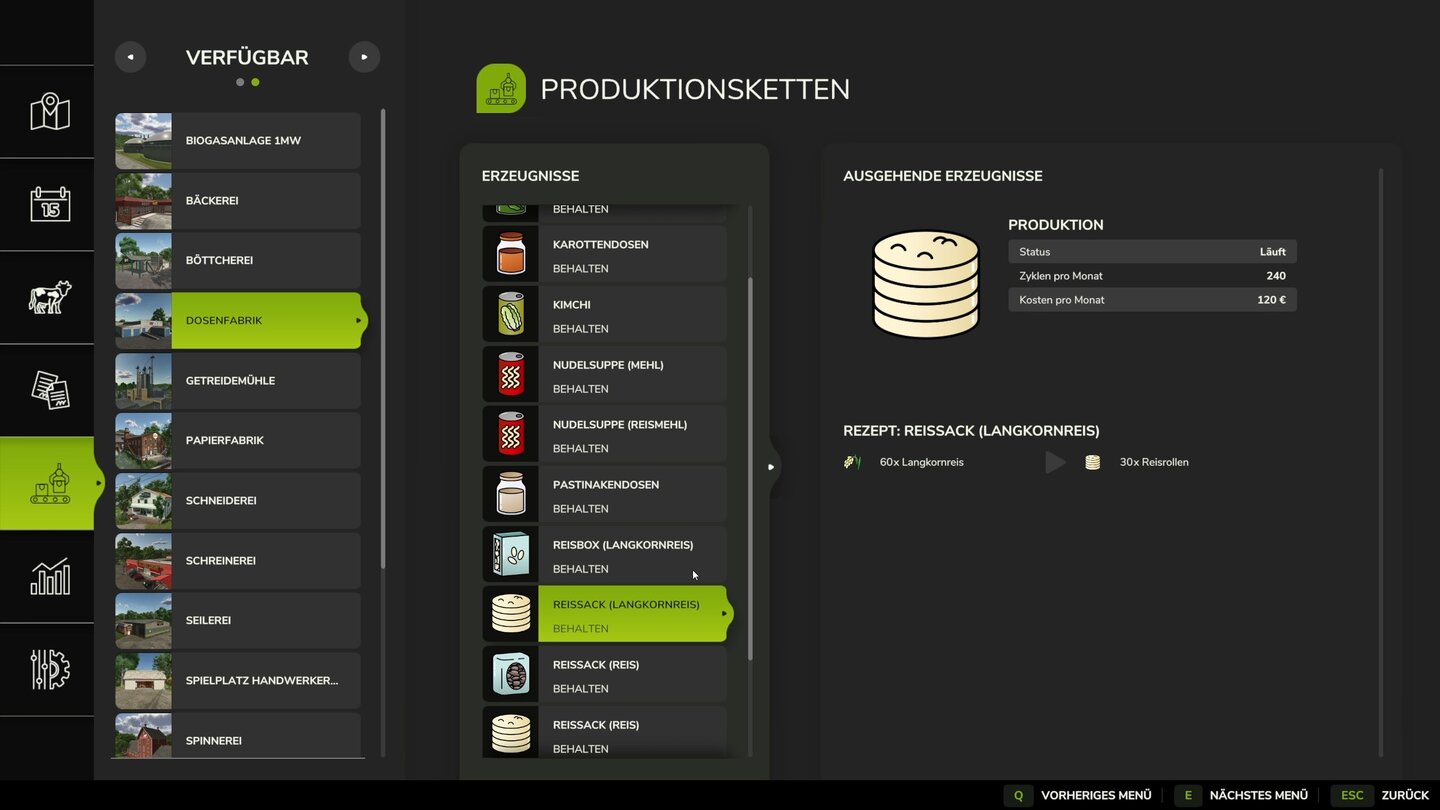Click ESC Zurück button
Image resolution: width=1440 pixels, height=810 pixels.
[x=1379, y=795]
